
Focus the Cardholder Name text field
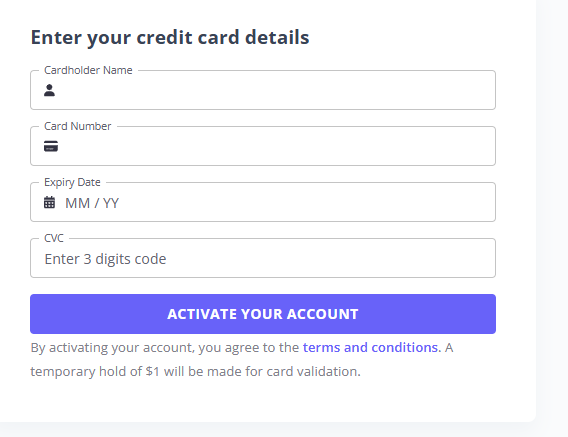pos(263,90)
